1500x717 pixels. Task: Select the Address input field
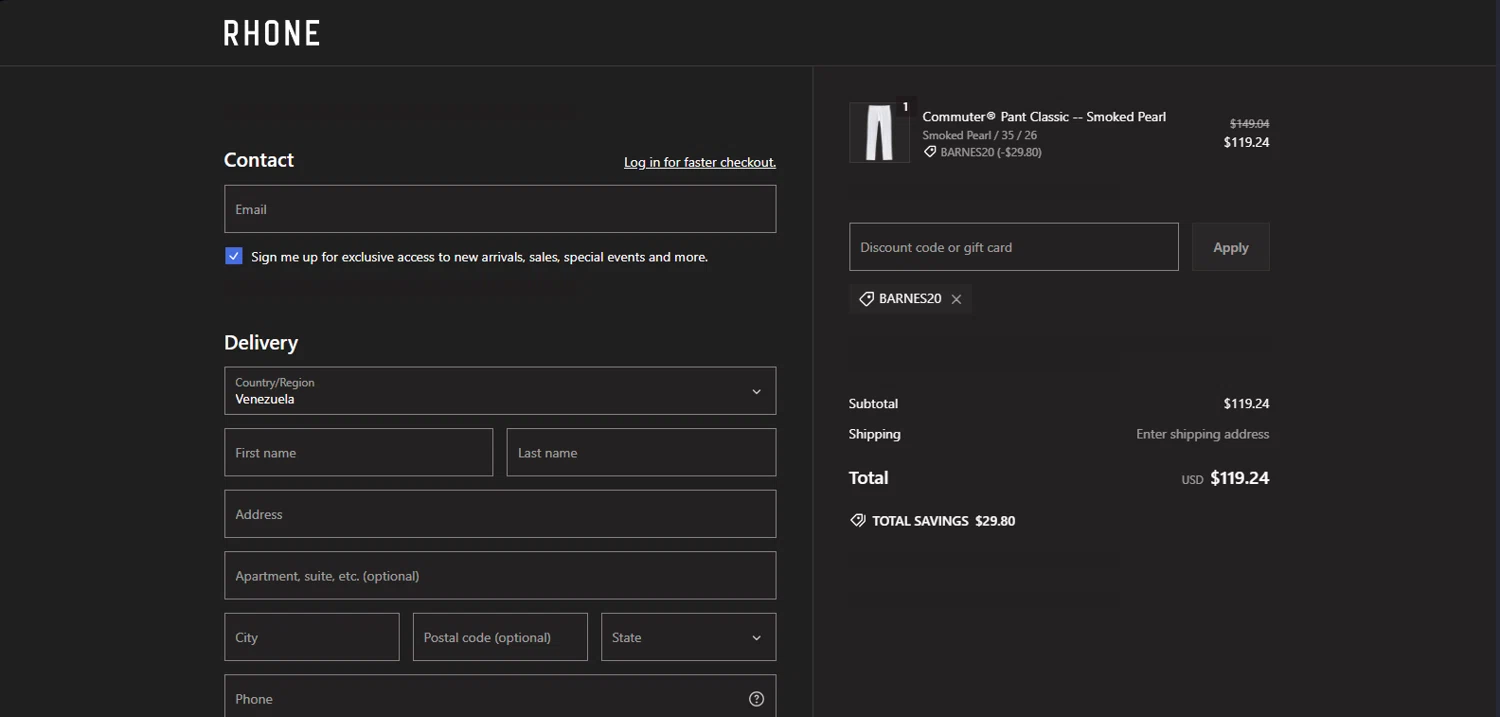pos(499,514)
